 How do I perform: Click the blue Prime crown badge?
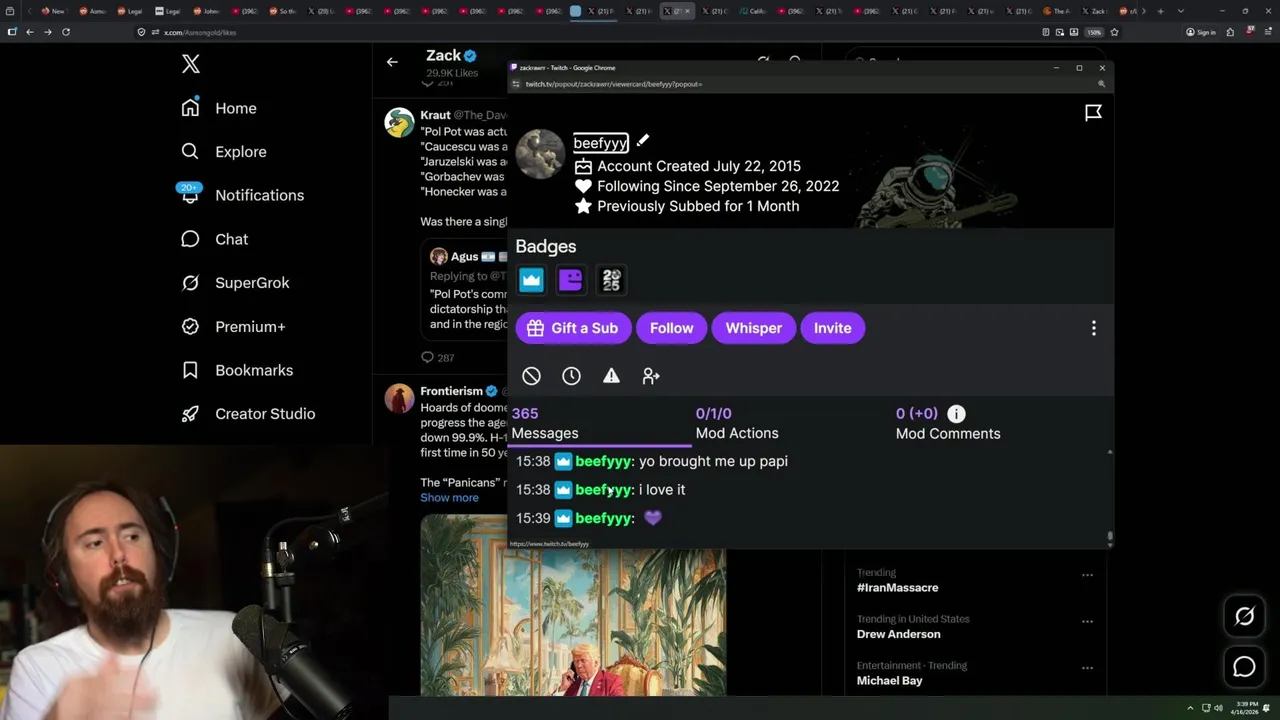coord(531,280)
